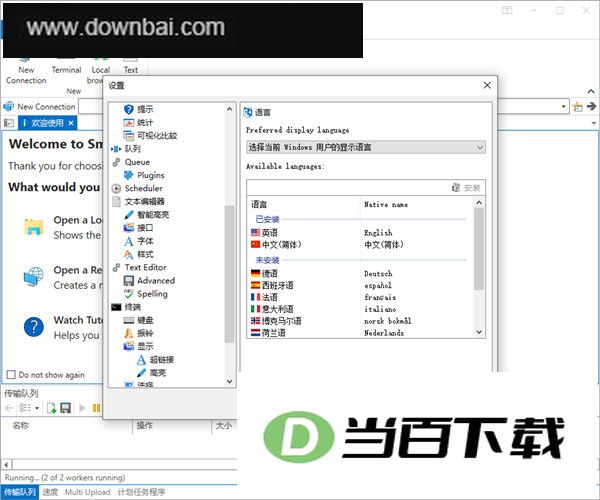Select the 博克马尔语 norsk bokmål row
Image resolution: width=600 pixels, height=500 pixels.
(x=359, y=321)
